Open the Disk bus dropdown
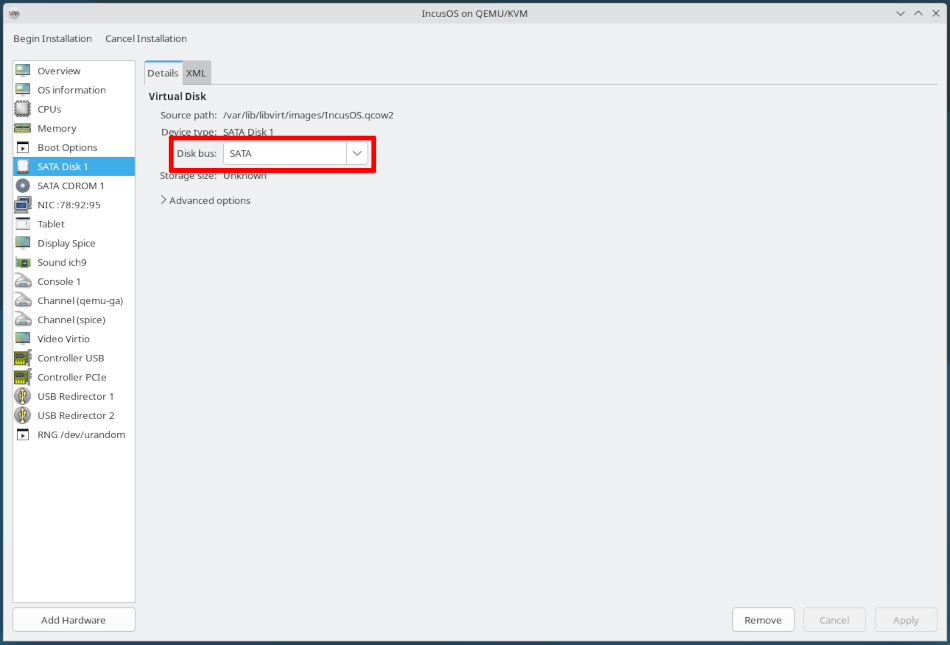Screen dimensions: 950x645 (357, 153)
